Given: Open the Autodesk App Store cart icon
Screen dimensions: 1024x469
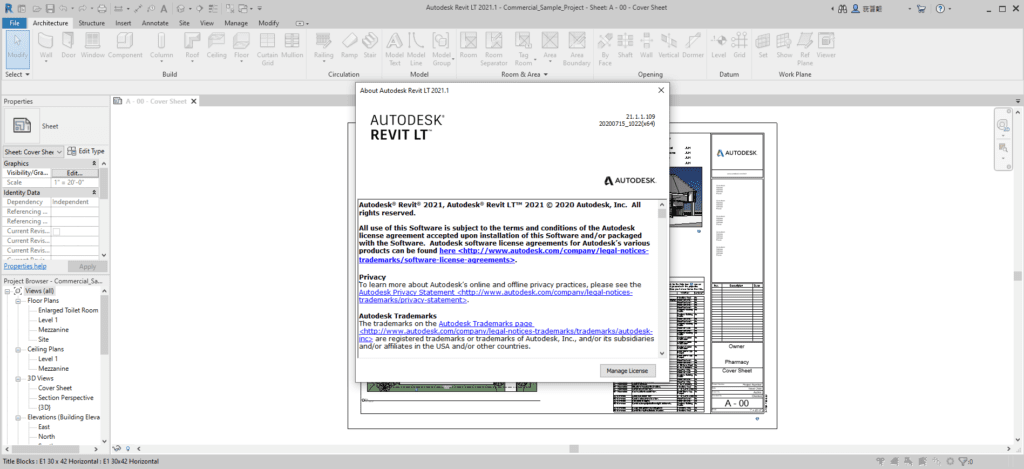Looking at the screenshot, I should click(921, 9).
